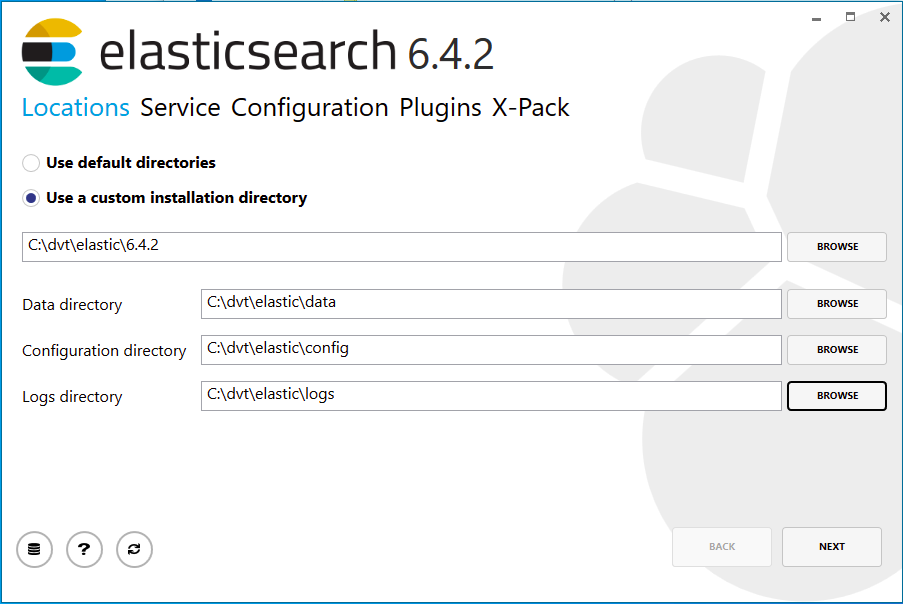
Task: Edit the Logs directory path field
Action: (x=491, y=396)
